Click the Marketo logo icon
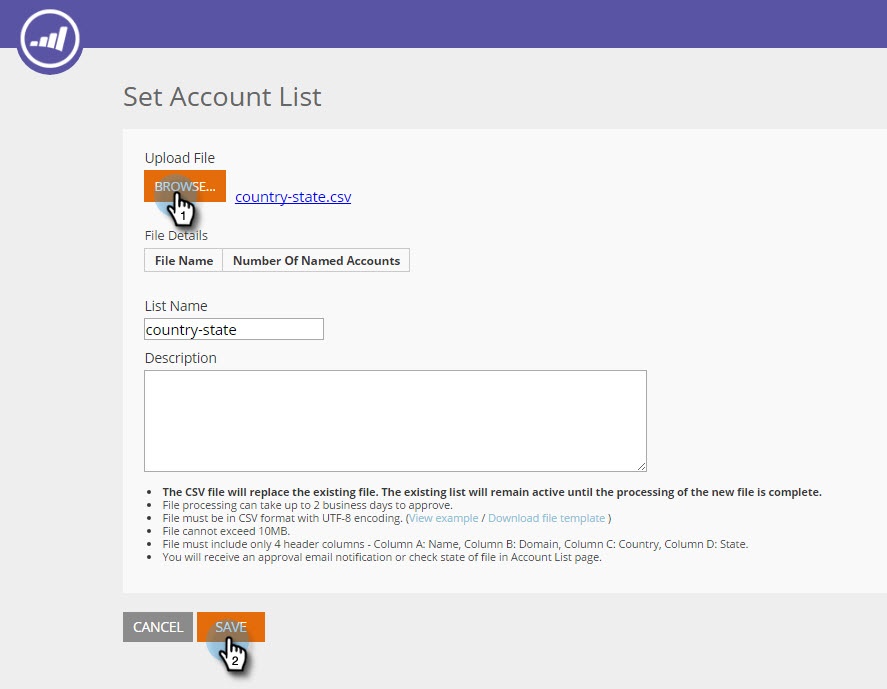The width and height of the screenshot is (887, 689). coord(50,39)
